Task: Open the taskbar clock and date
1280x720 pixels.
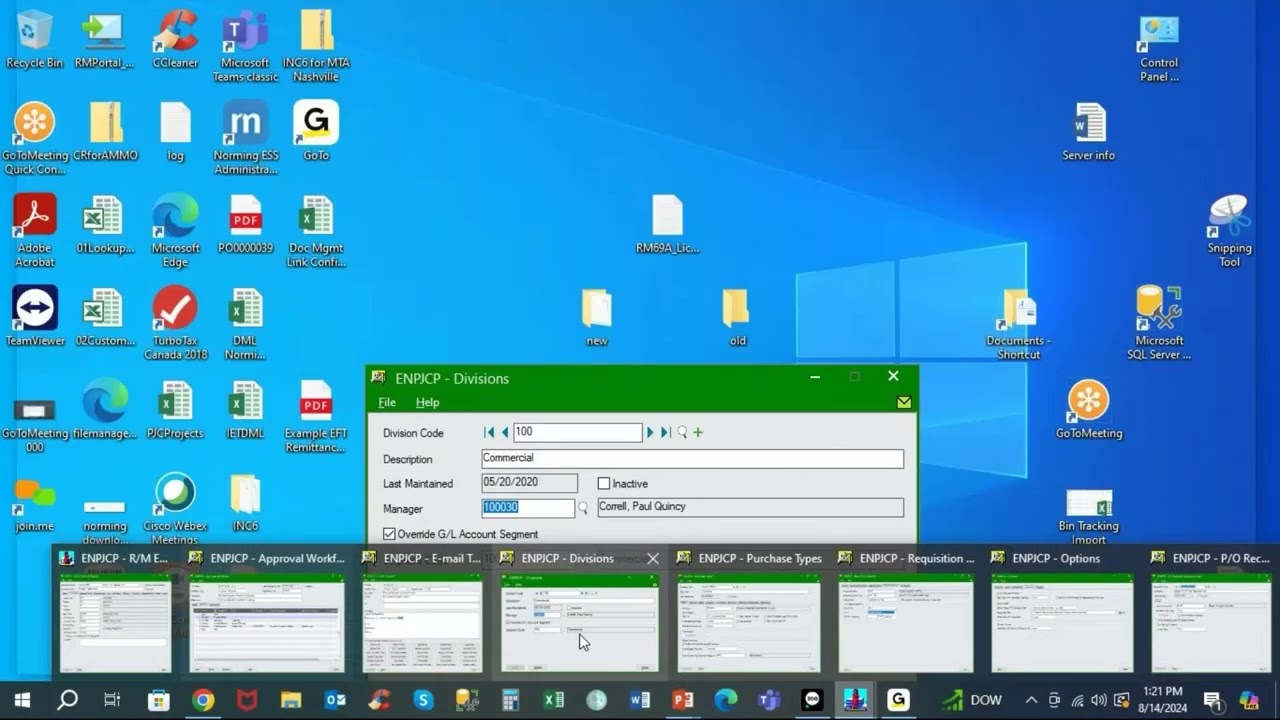Action: coord(1161,700)
